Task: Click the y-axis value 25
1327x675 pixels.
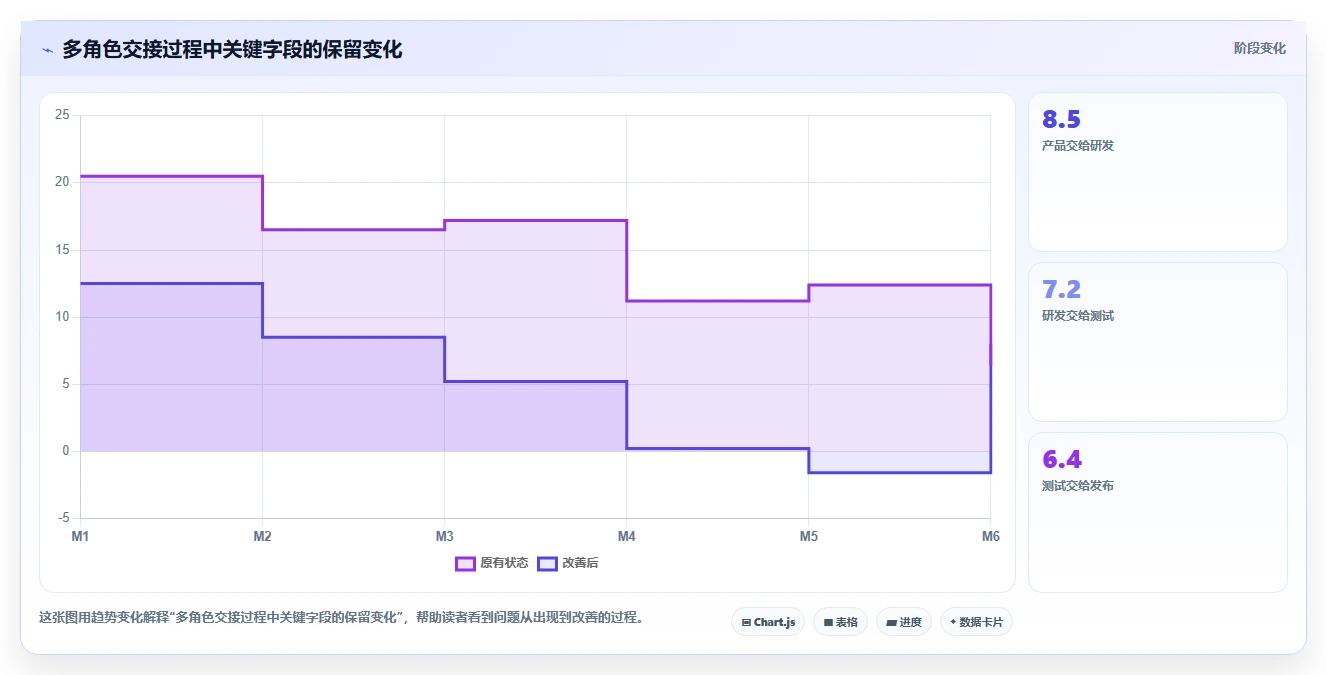Action: [62, 115]
